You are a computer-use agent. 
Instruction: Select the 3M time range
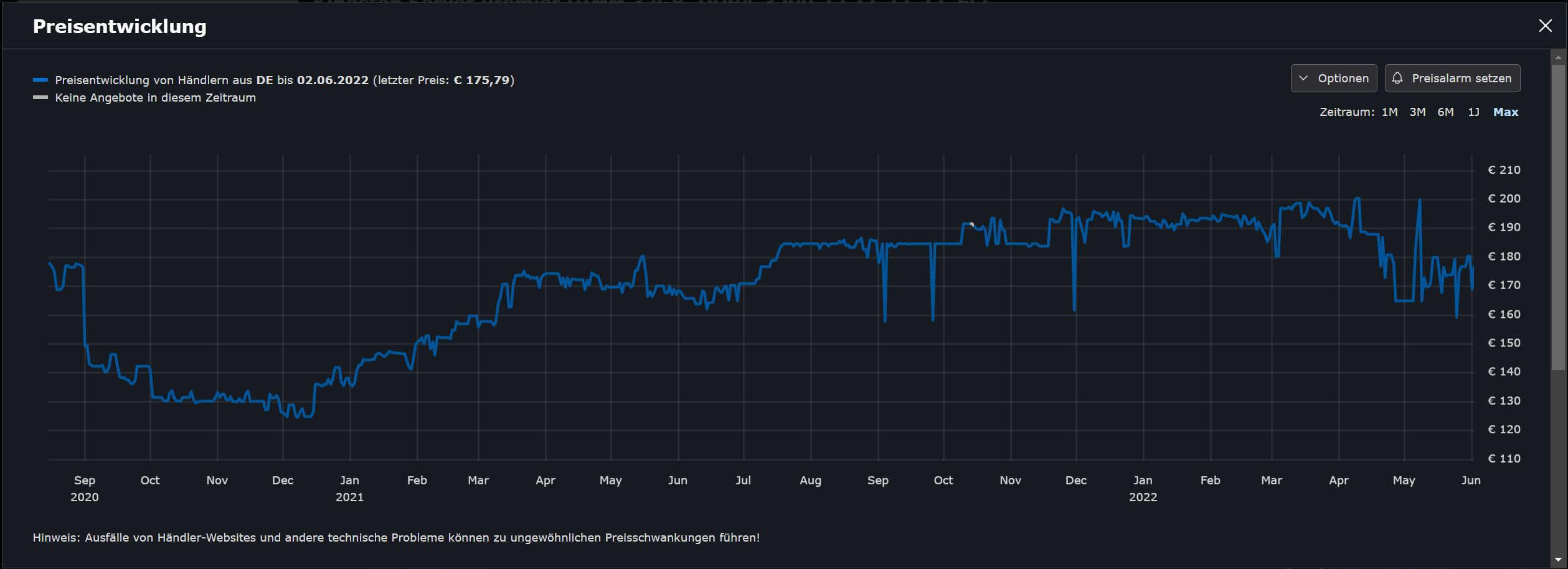coord(1417,112)
